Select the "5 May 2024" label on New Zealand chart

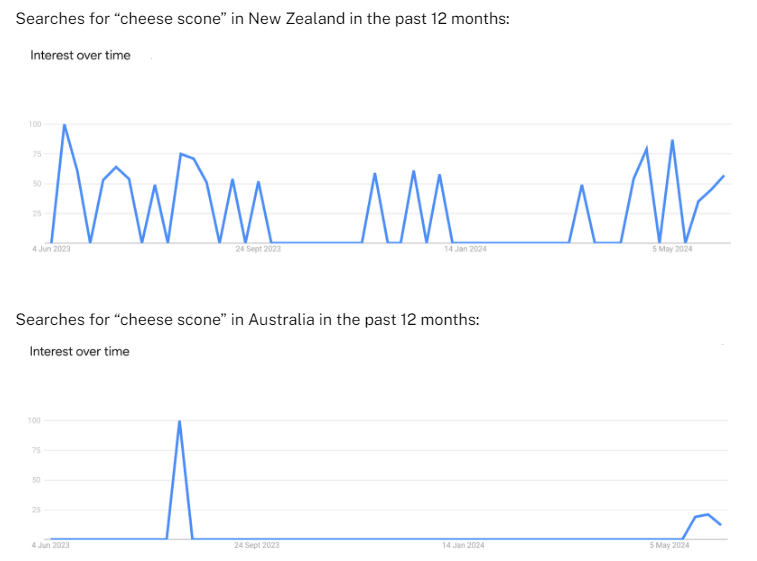672,249
